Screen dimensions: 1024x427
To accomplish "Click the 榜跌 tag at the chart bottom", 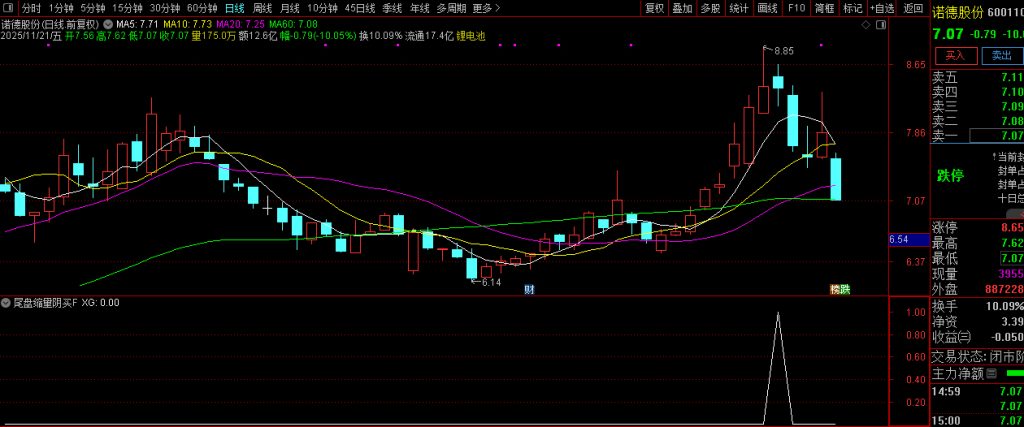I will pos(839,289).
